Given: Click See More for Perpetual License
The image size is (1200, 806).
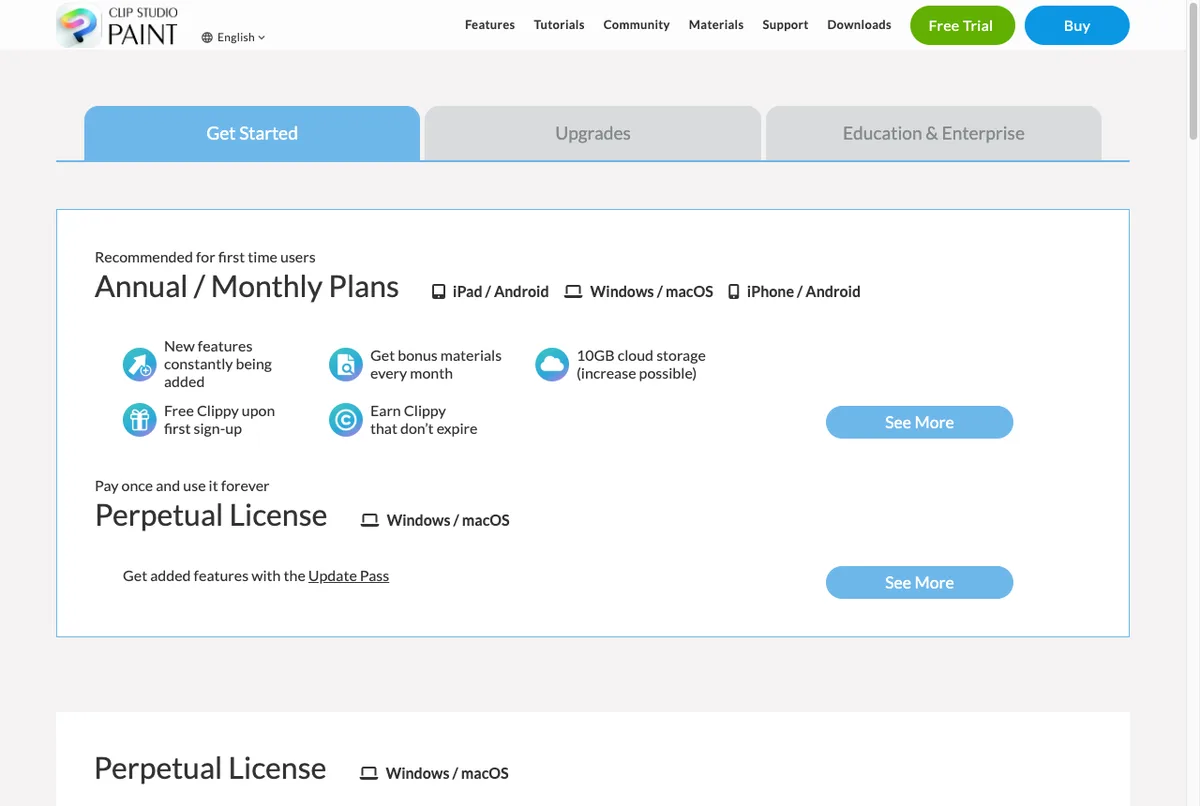Looking at the screenshot, I should [x=919, y=582].
